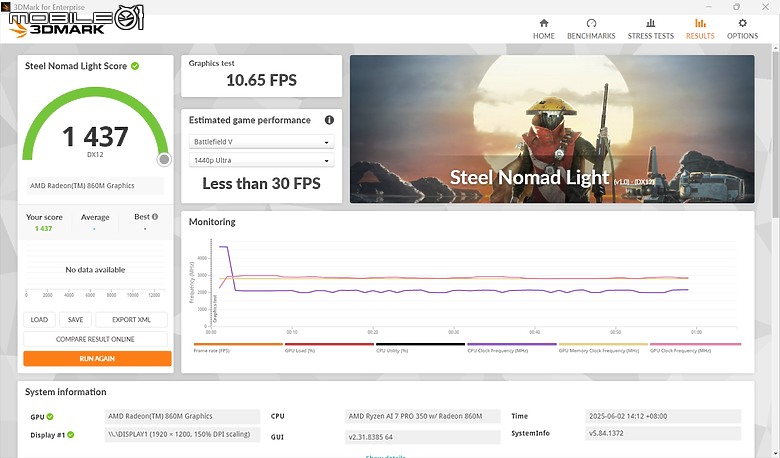The width and height of the screenshot is (780, 458).
Task: Click the 10.65 FPS graphics test value
Action: click(261, 80)
